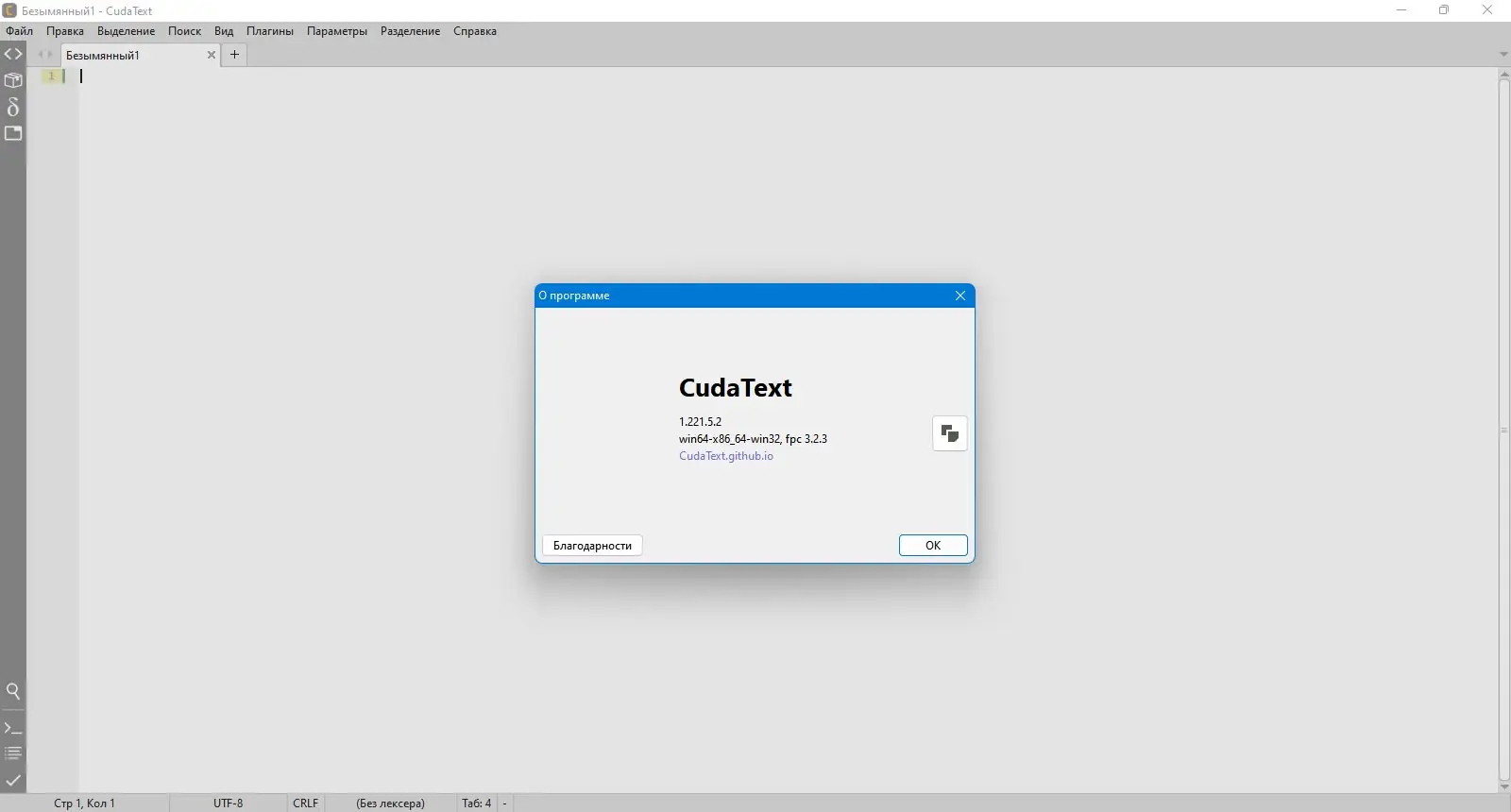
Task: Close the О программе dialog
Action: click(960, 296)
